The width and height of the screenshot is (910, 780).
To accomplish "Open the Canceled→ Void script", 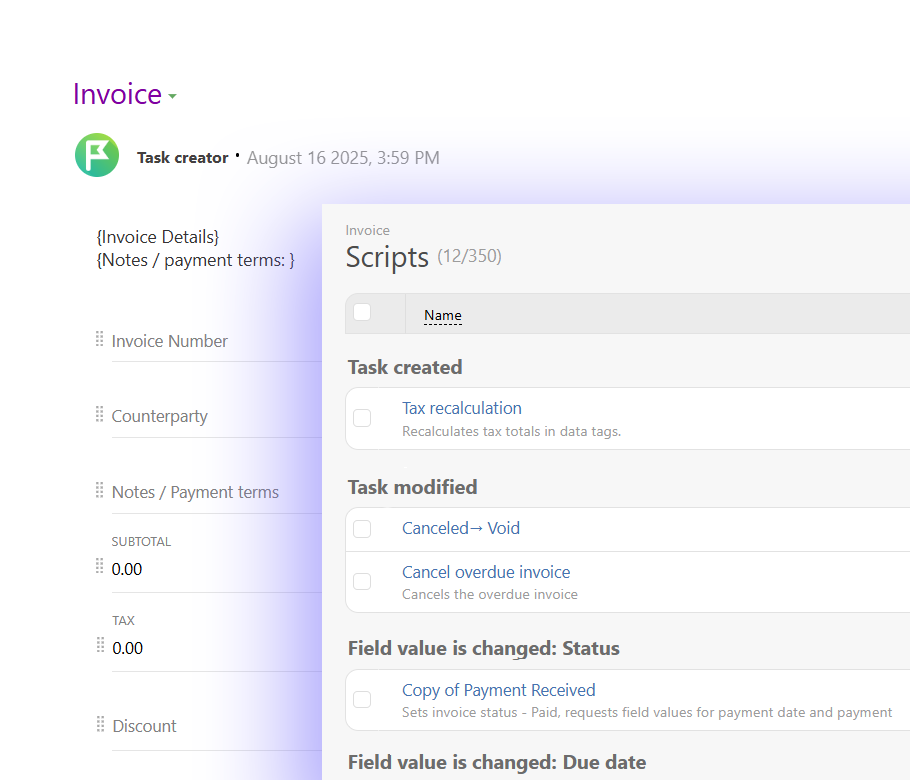I will pyautogui.click(x=461, y=528).
